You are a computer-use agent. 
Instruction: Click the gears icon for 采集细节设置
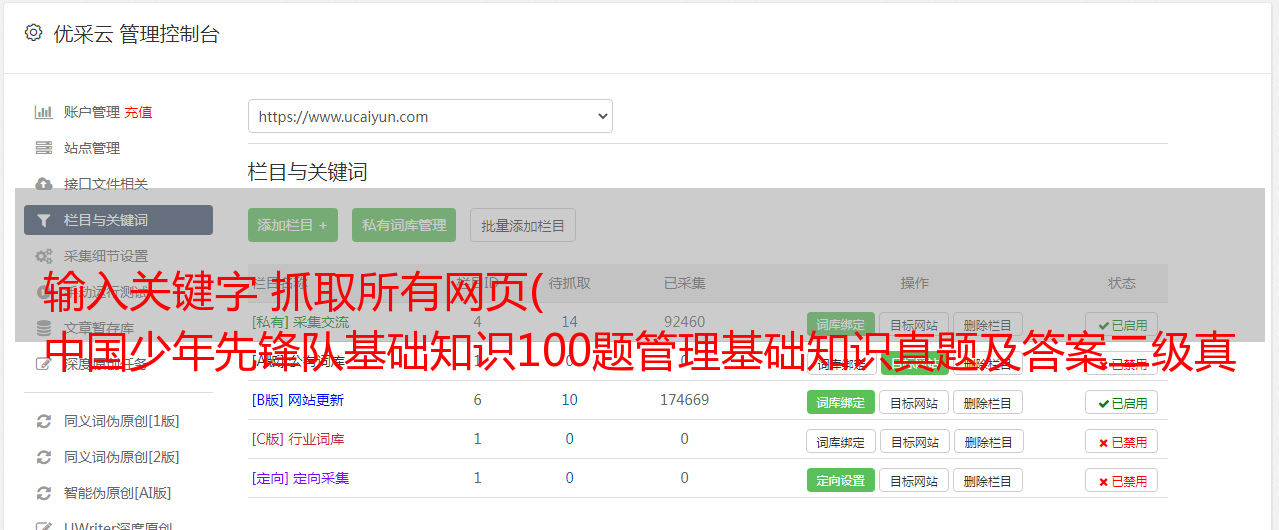coord(43,256)
